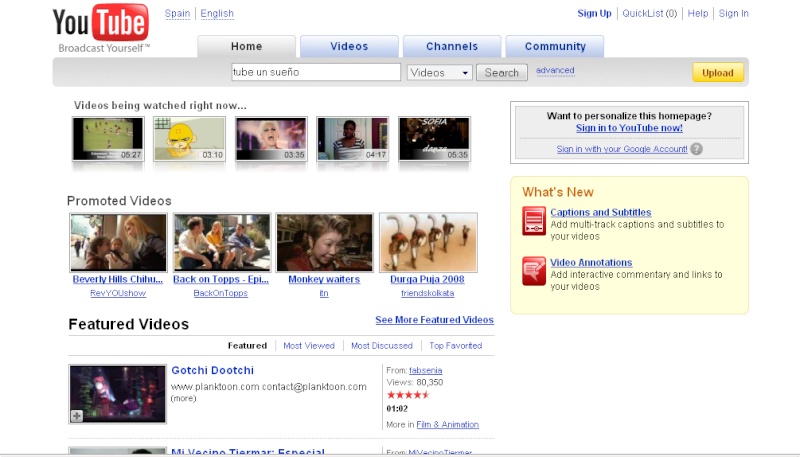Viewport: 800px width, 457px height.
Task: Open Mi Vecino Tiermar video title
Action: (248, 451)
